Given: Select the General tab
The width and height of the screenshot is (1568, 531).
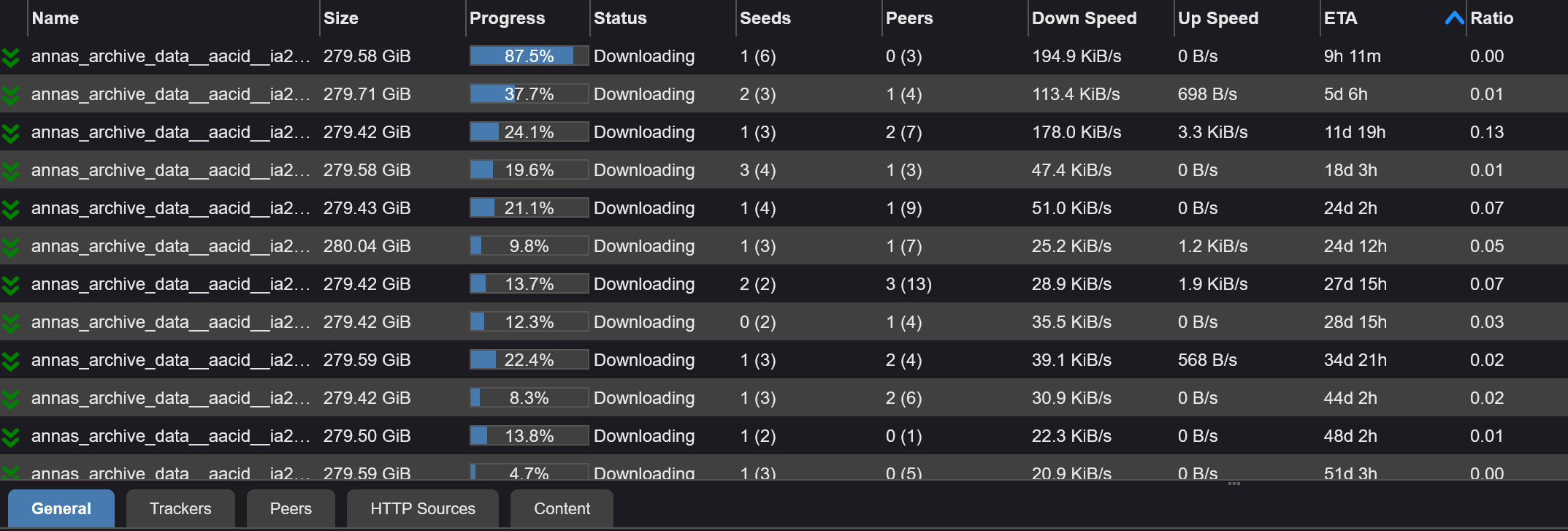Looking at the screenshot, I should [61, 508].
